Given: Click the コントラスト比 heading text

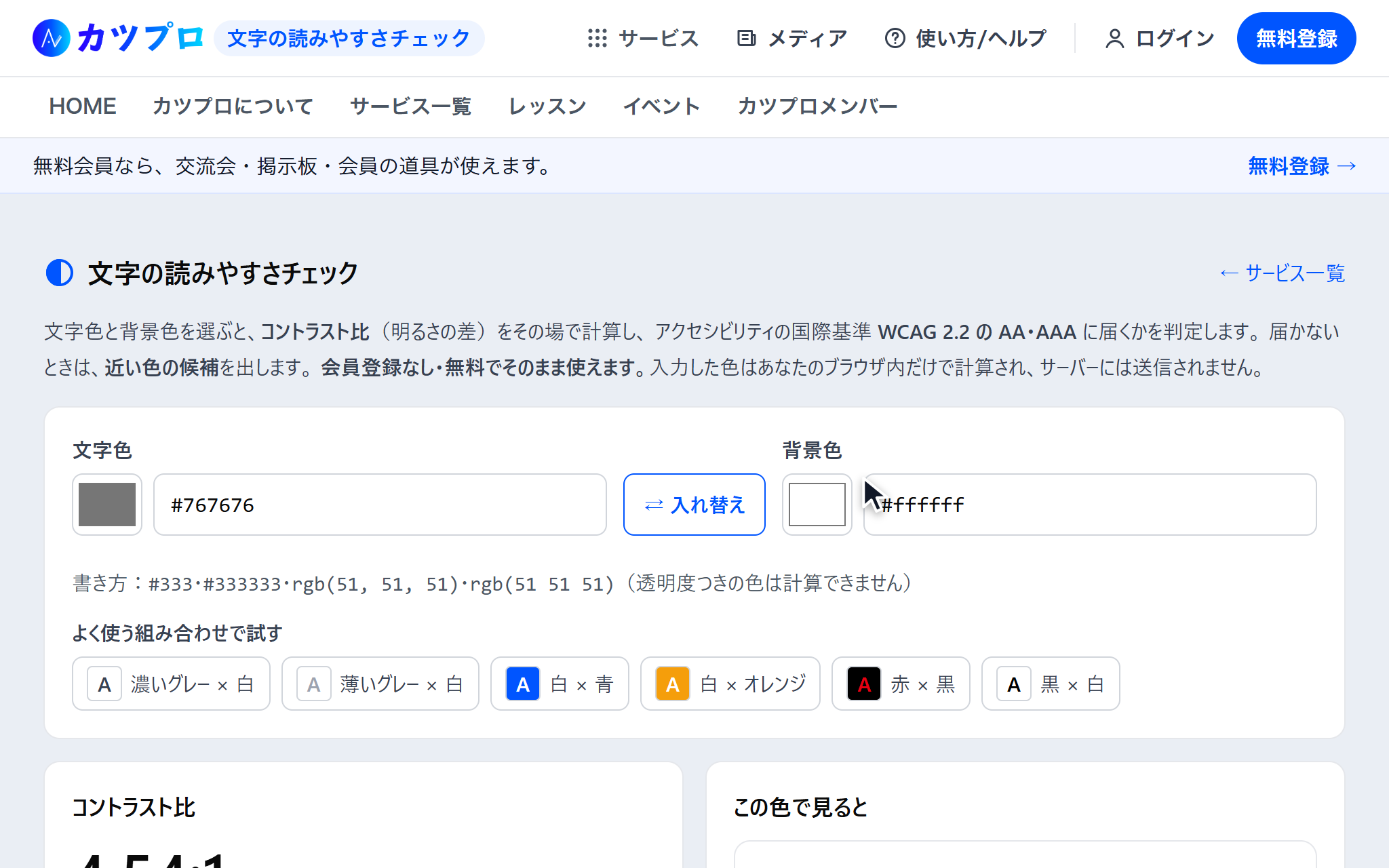Looking at the screenshot, I should point(134,807).
